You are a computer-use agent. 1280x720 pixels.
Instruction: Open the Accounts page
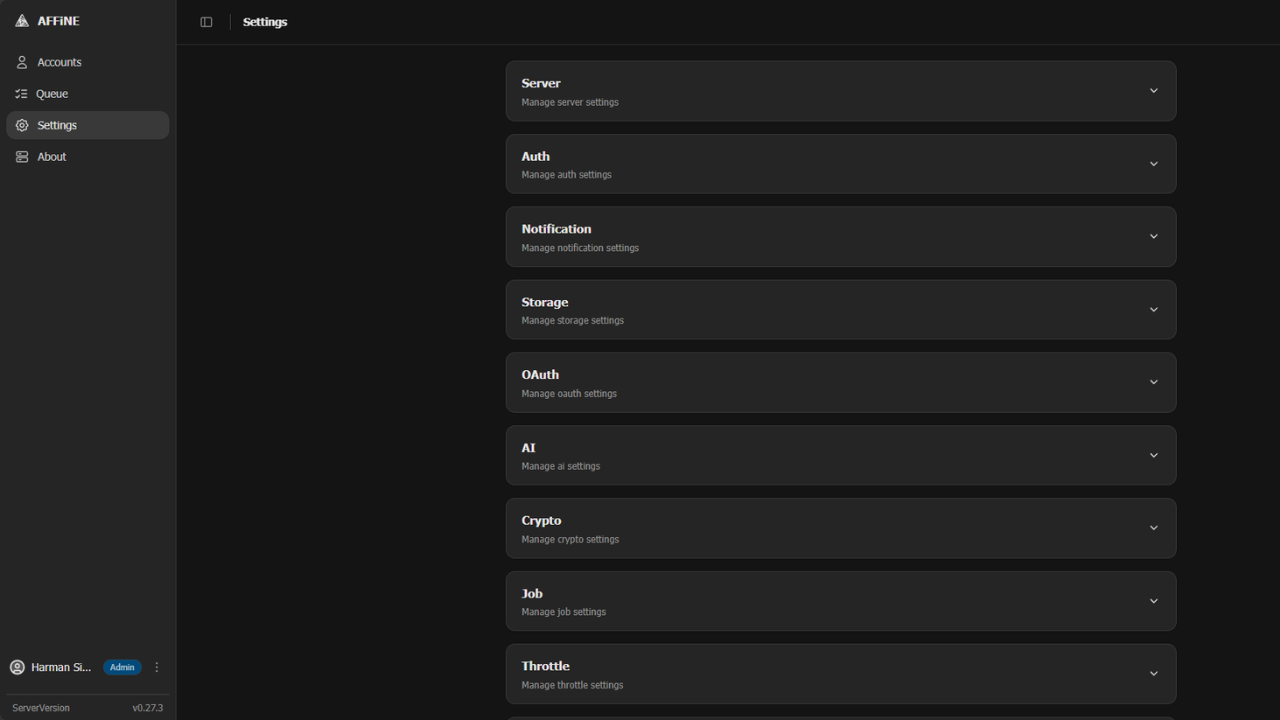click(88, 62)
